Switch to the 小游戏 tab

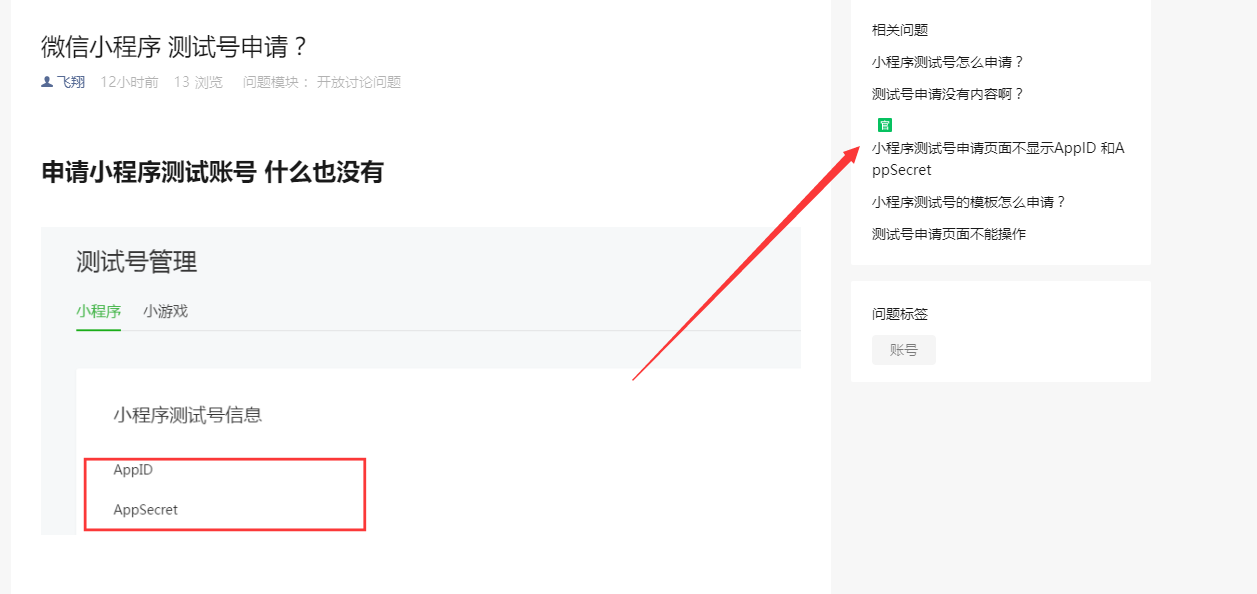pyautogui.click(x=165, y=311)
